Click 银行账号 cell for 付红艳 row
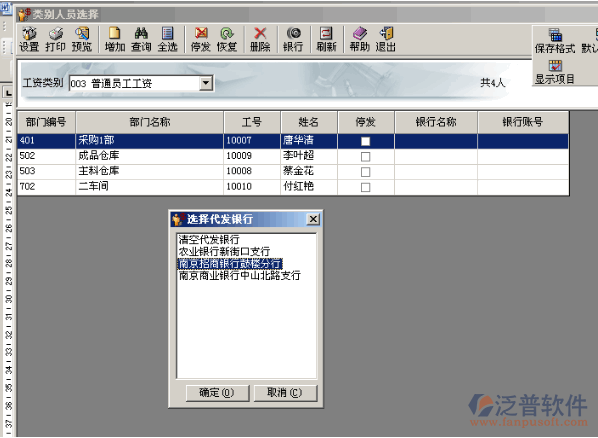This screenshot has height=438, width=598. coord(522,187)
